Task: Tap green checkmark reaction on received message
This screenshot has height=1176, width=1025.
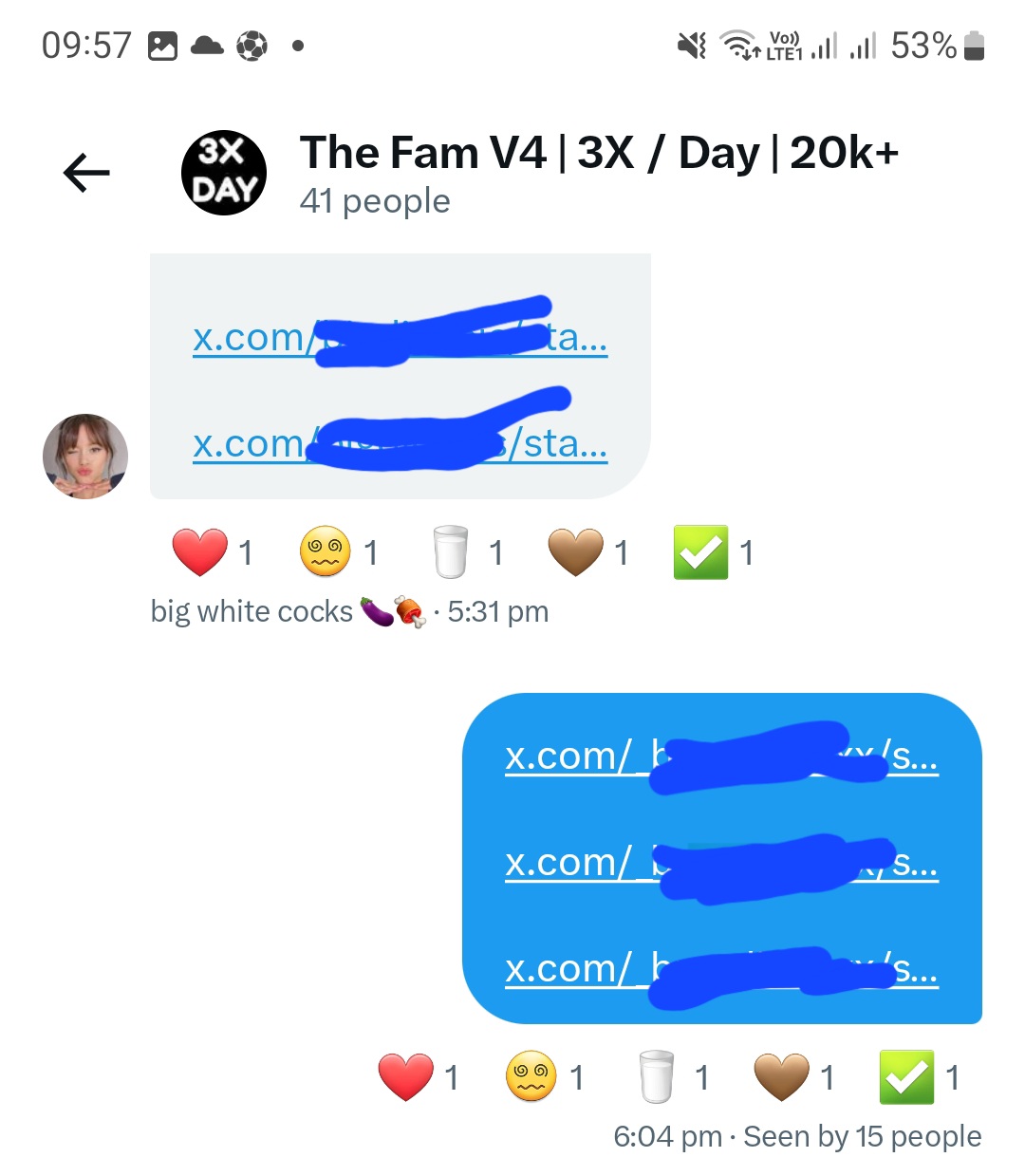Action: (x=714, y=552)
